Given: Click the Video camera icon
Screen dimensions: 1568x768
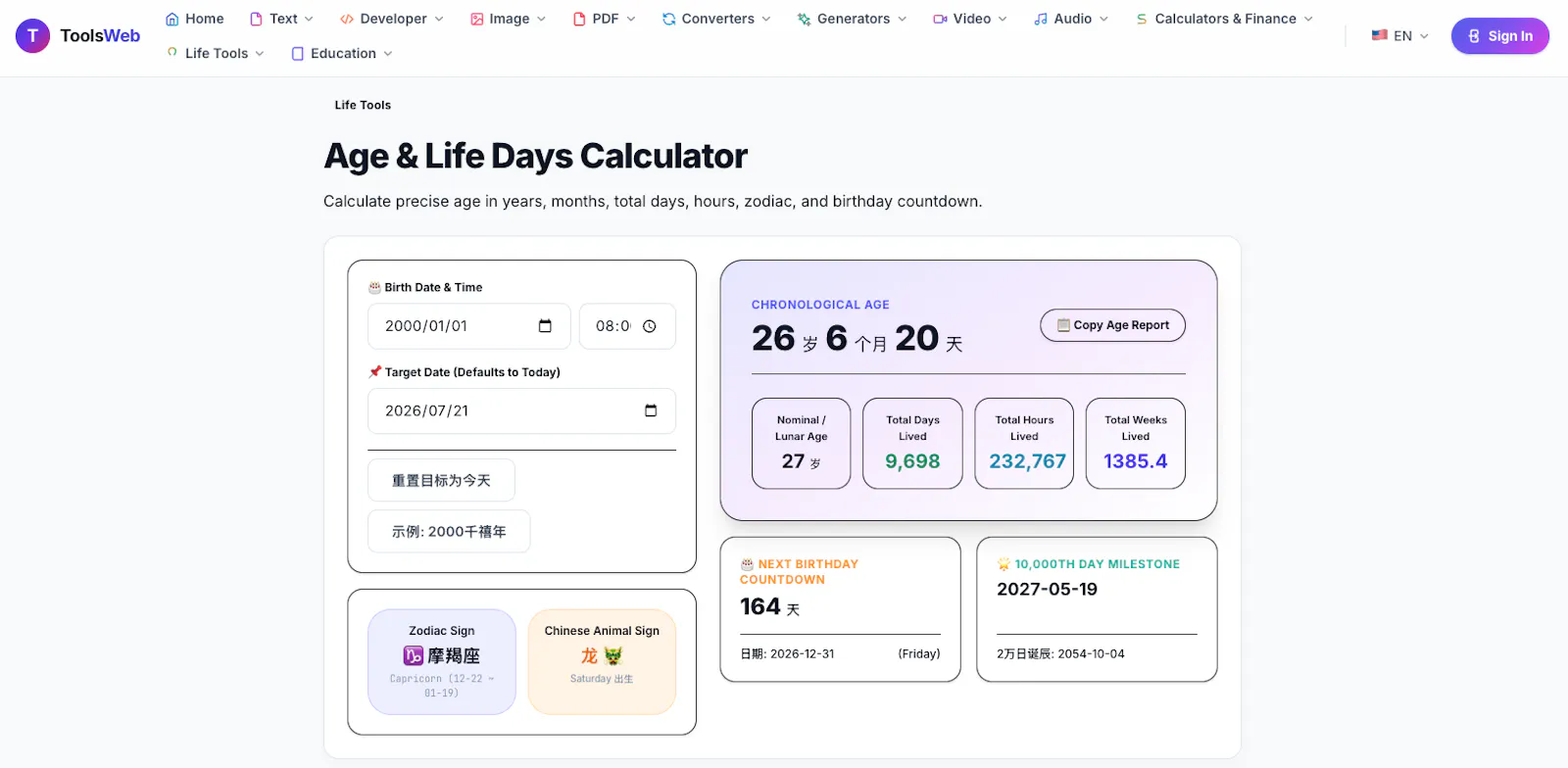Looking at the screenshot, I should point(940,19).
